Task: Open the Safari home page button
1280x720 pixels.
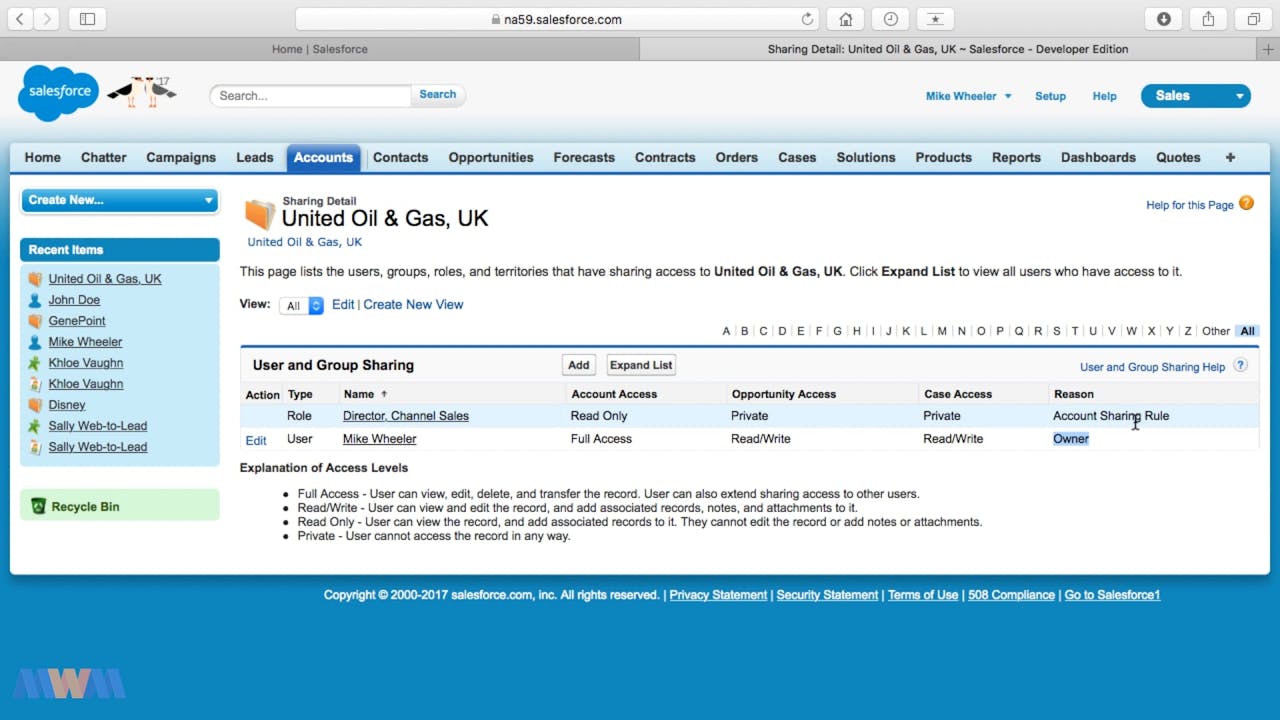Action: pyautogui.click(x=846, y=19)
